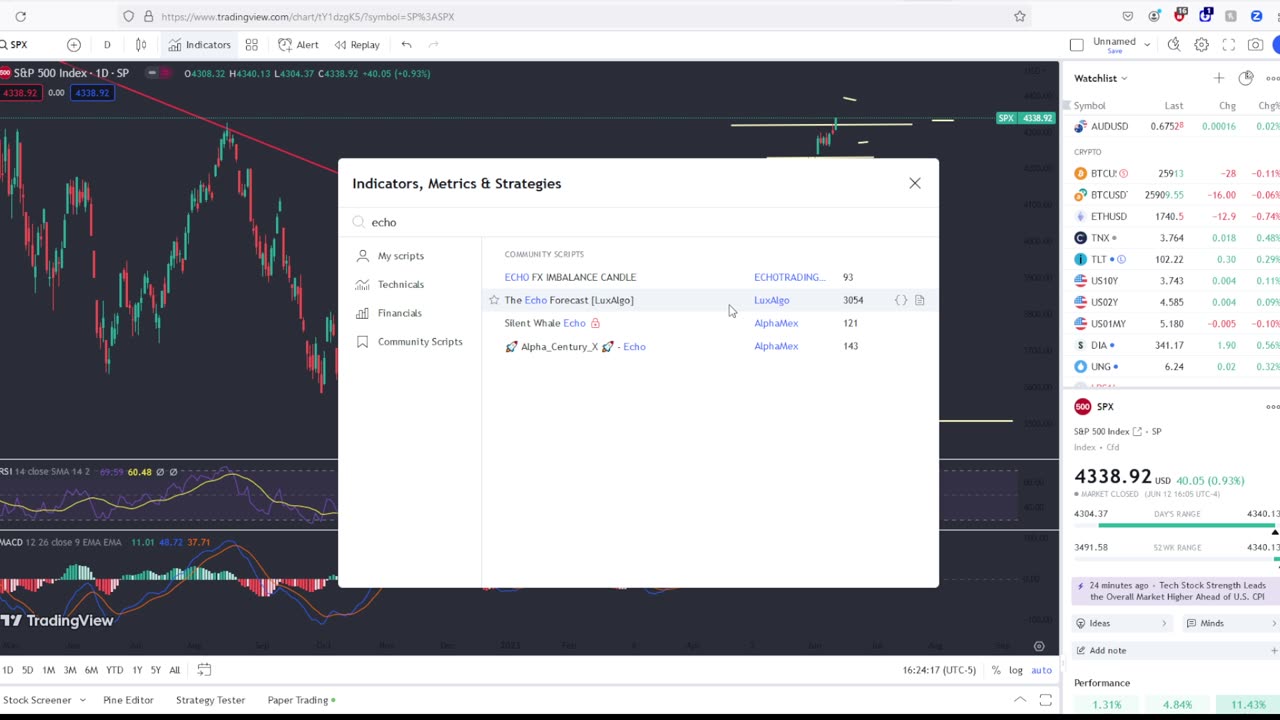This screenshot has height=720, width=1280.
Task: Close the Indicators, Metrics & Strategies dialog
Action: 914,183
